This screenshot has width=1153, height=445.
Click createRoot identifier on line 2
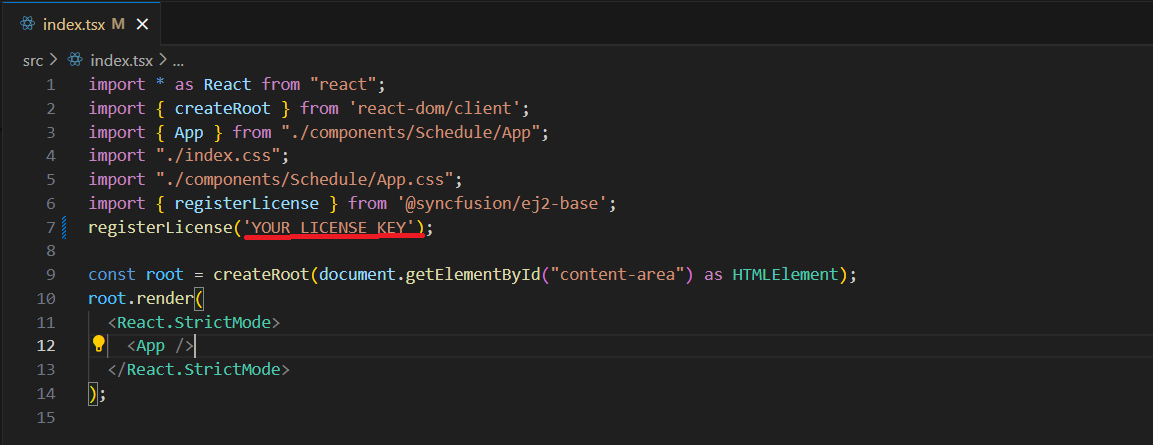tap(223, 109)
